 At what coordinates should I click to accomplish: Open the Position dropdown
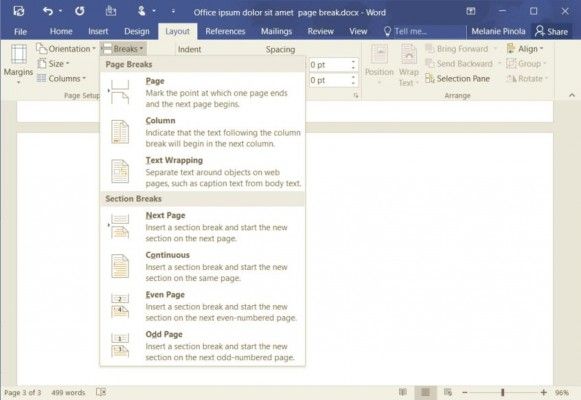pos(379,64)
